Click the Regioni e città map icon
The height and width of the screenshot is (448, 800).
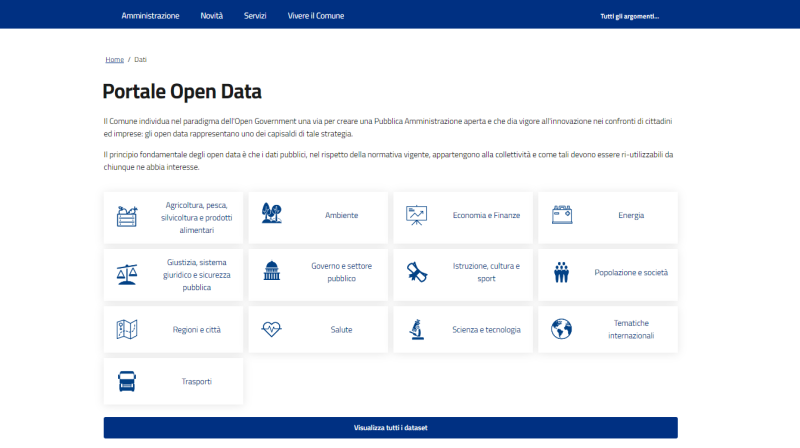[127, 329]
